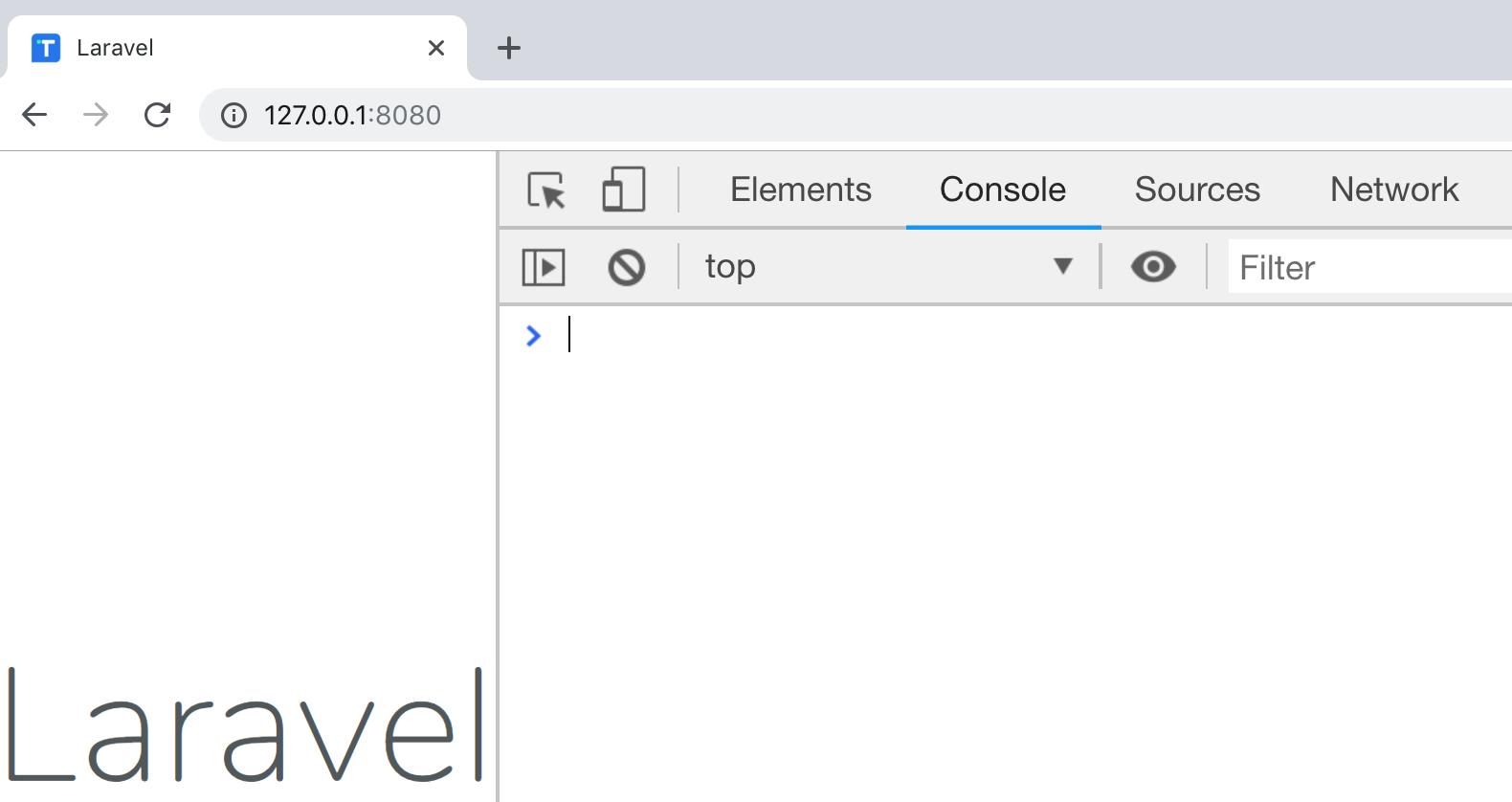
Task: Click the Laravel tab favicon
Action: (x=46, y=48)
